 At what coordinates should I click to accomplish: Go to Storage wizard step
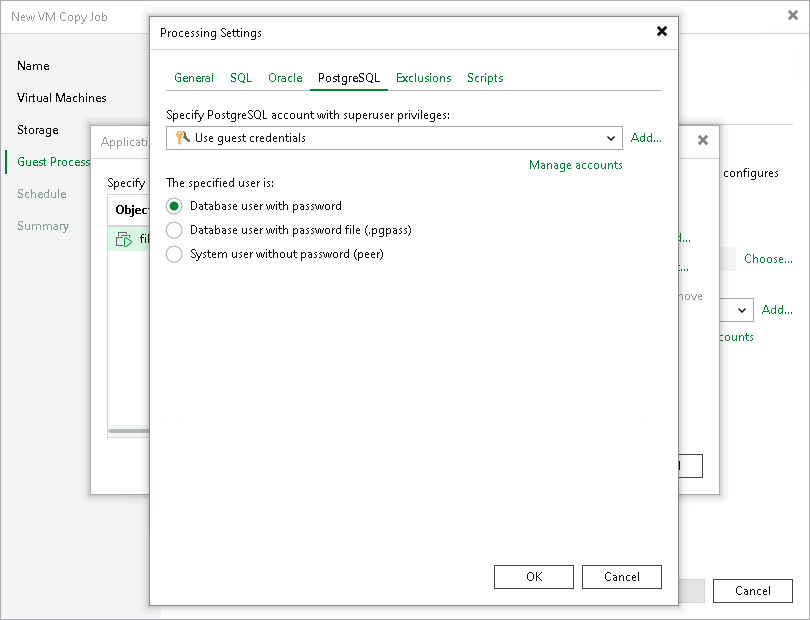tap(38, 130)
